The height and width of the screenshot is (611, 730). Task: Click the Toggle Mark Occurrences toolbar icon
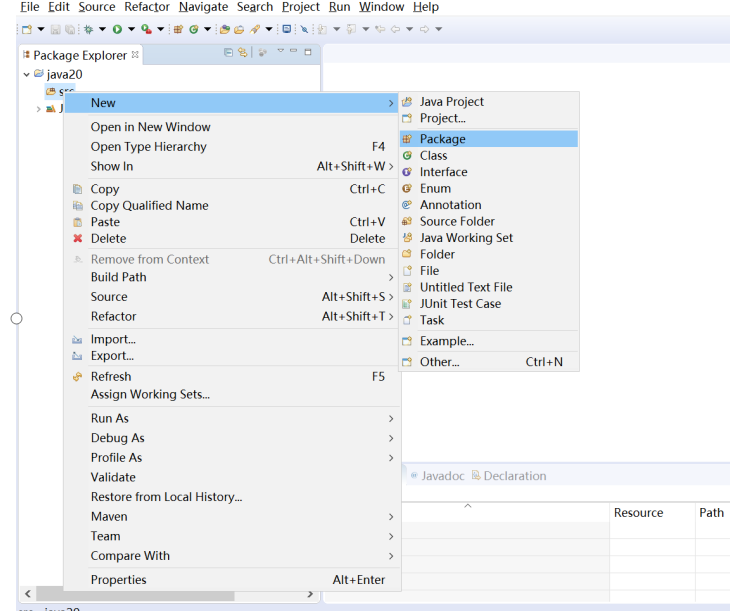point(304,29)
